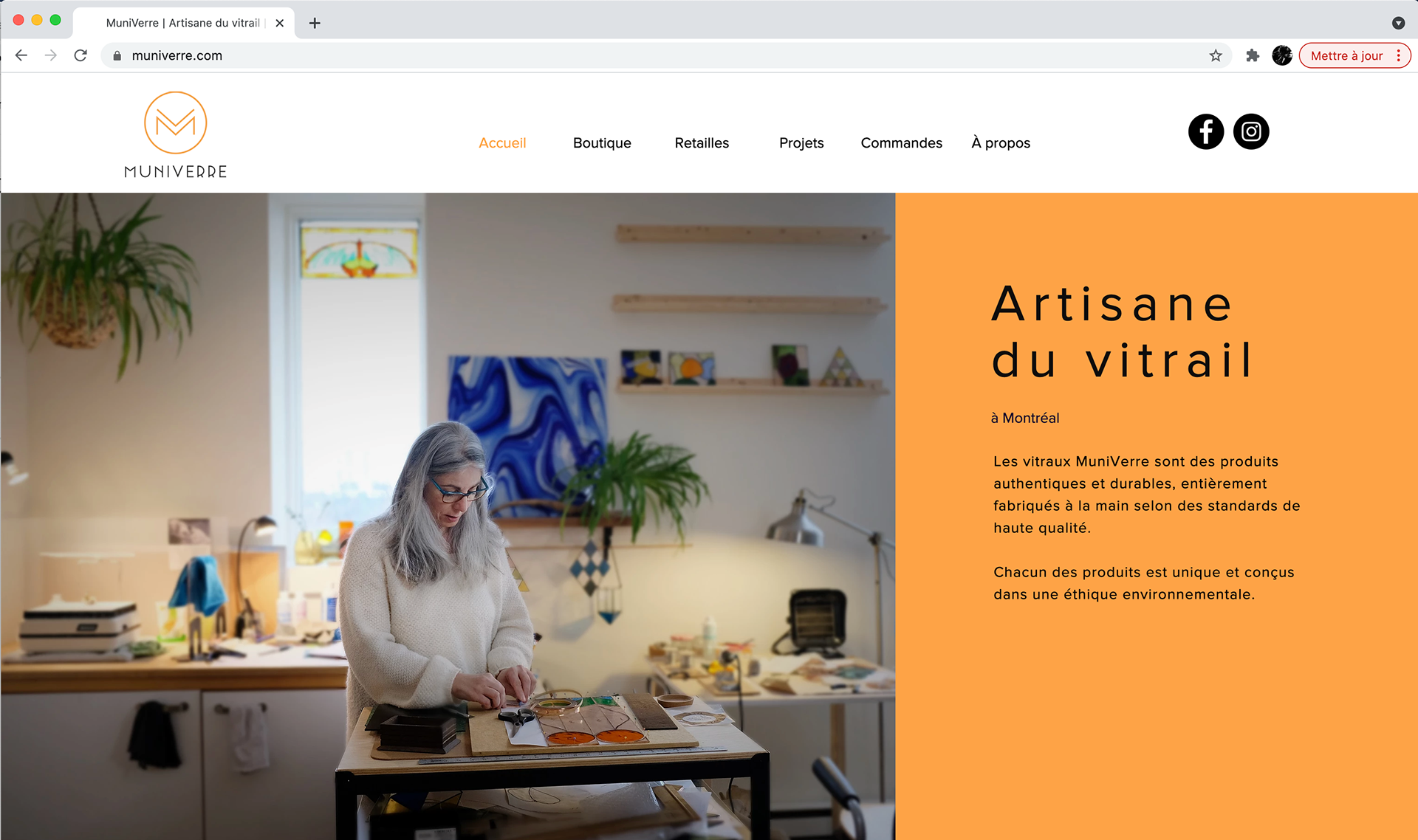Open the MuniVerre Facebook page icon
Viewport: 1418px width, 840px height.
click(x=1206, y=132)
